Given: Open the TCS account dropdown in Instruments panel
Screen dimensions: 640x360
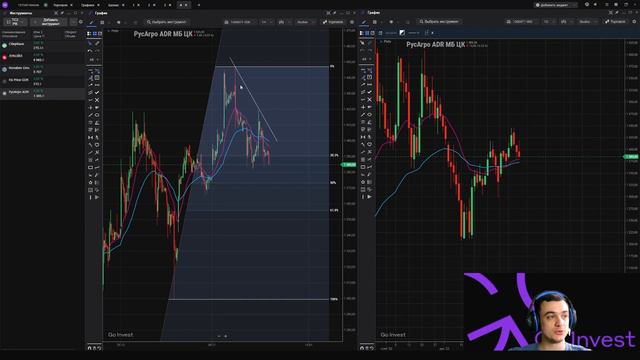Looking at the screenshot, I should (15, 22).
